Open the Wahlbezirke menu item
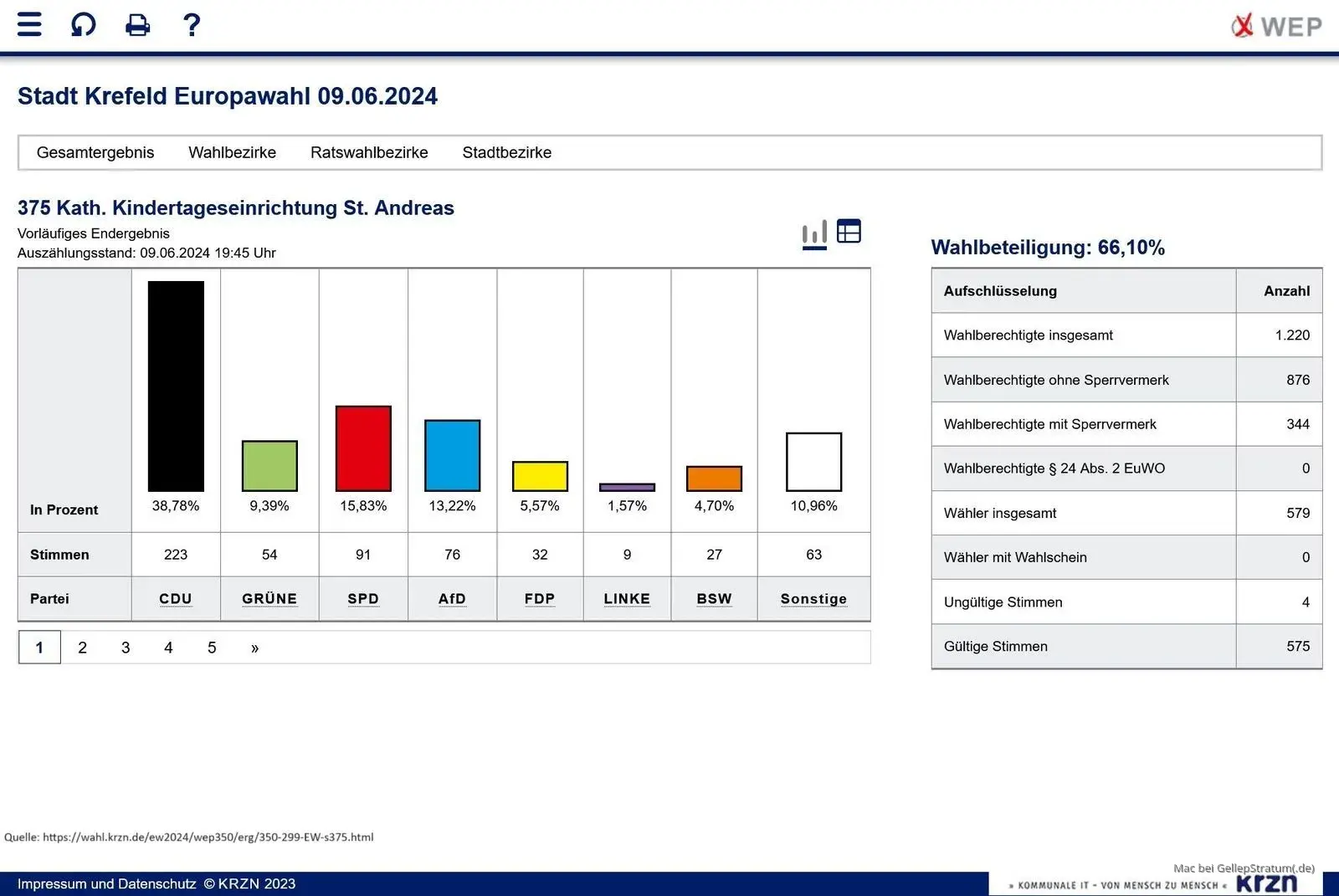Screen dimensions: 1339x896 coord(232,152)
